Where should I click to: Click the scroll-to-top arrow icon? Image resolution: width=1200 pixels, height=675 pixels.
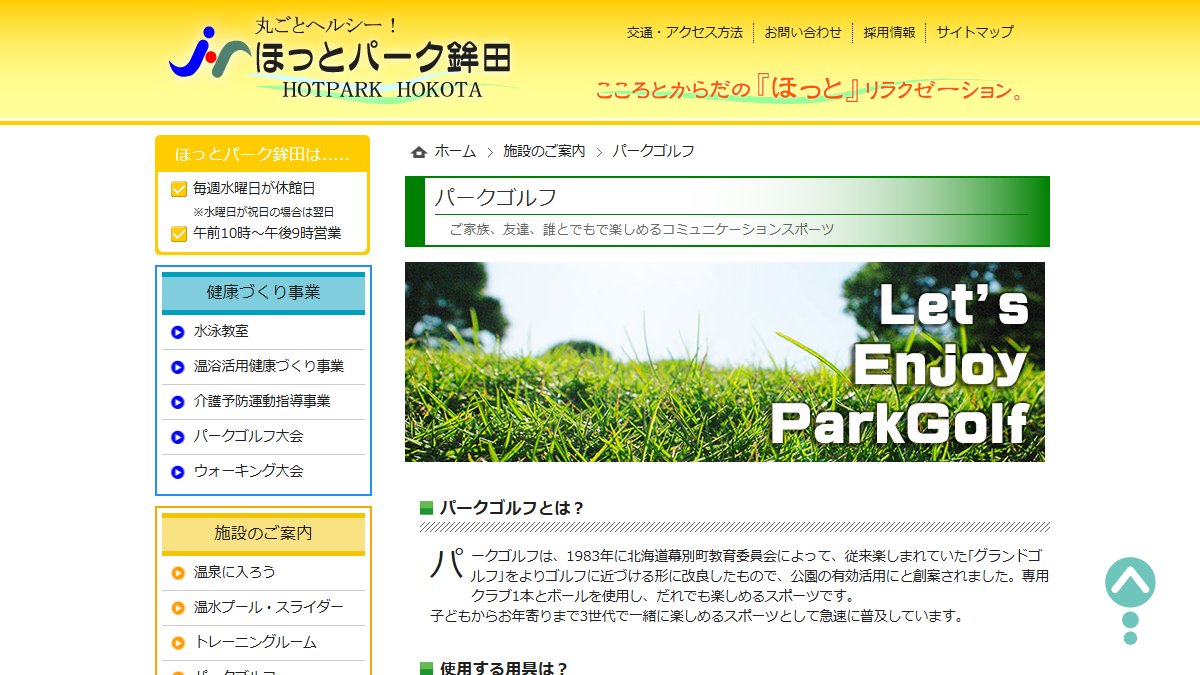1130,583
